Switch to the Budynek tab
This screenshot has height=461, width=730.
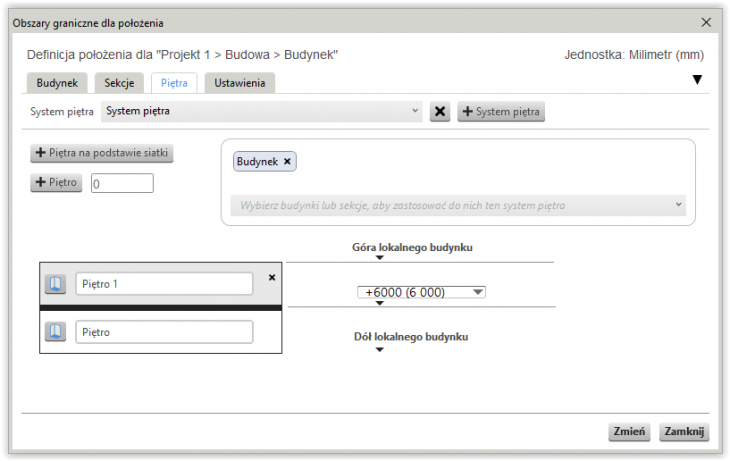pyautogui.click(x=57, y=83)
